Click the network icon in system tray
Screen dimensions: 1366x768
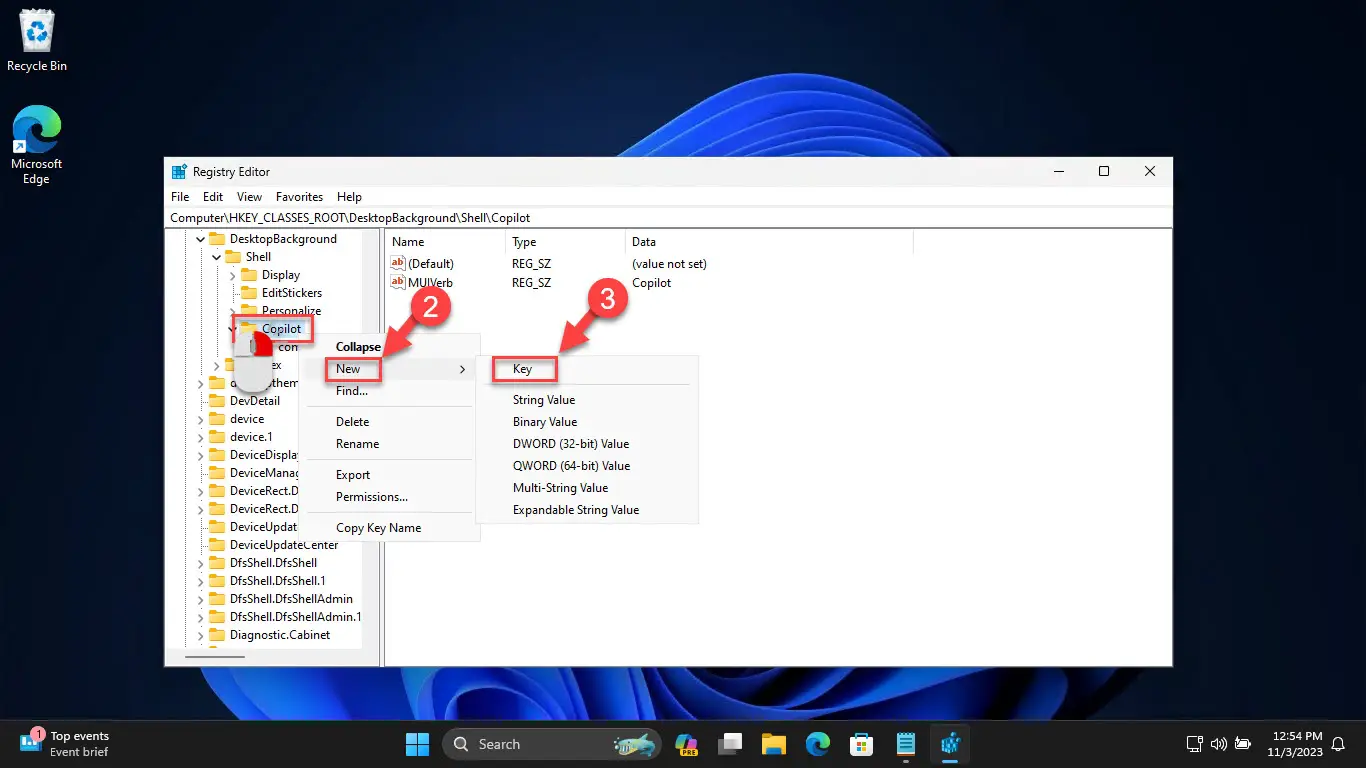coord(1194,744)
